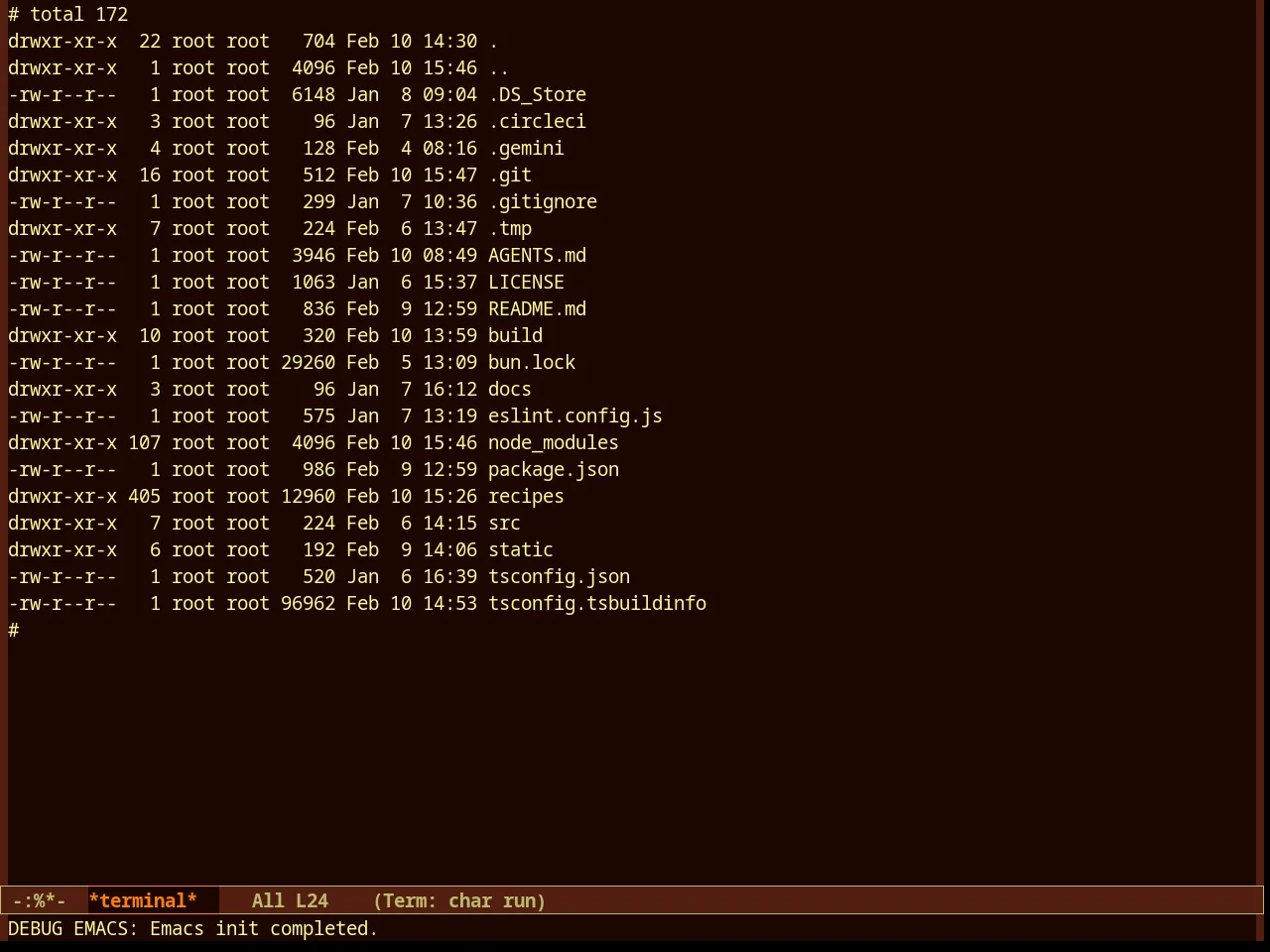Image resolution: width=1270 pixels, height=952 pixels.
Task: Select the .git directory entry
Action: click(x=510, y=176)
